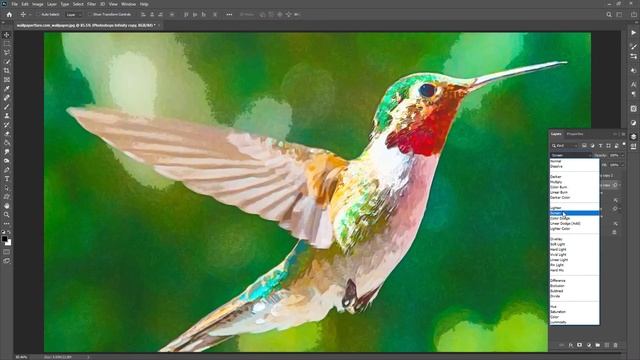Click the Home icon in options bar

9,15
